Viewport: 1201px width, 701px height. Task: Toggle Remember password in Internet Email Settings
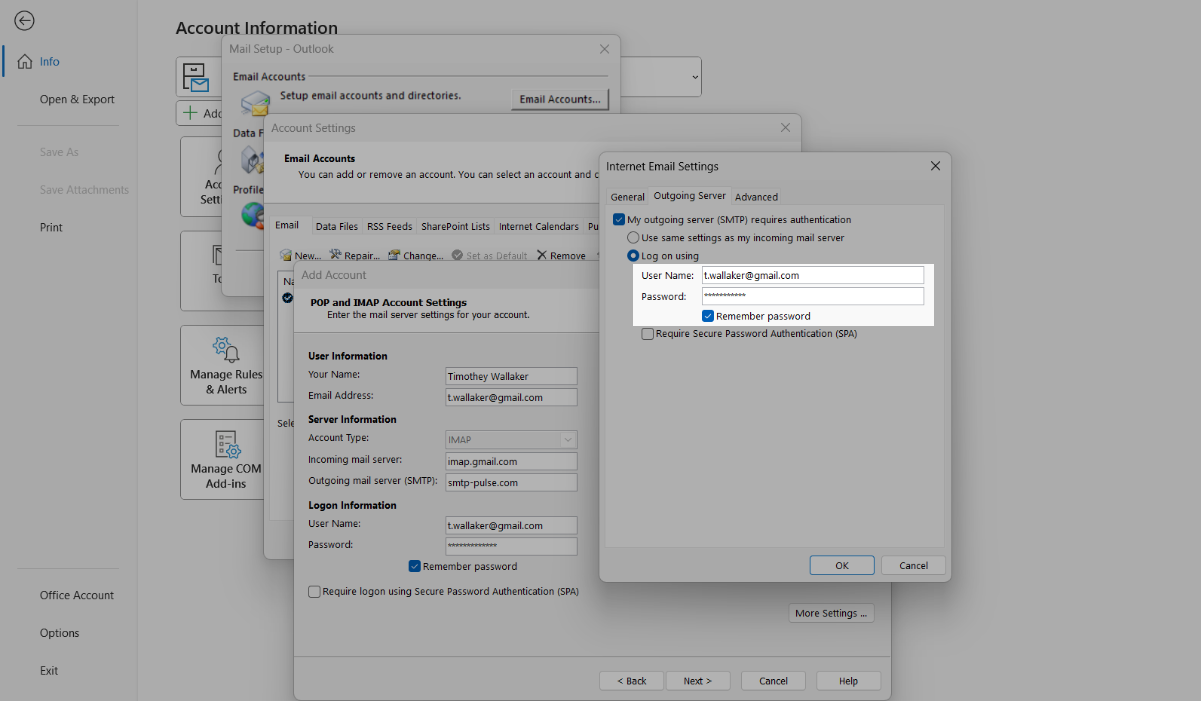(x=708, y=316)
